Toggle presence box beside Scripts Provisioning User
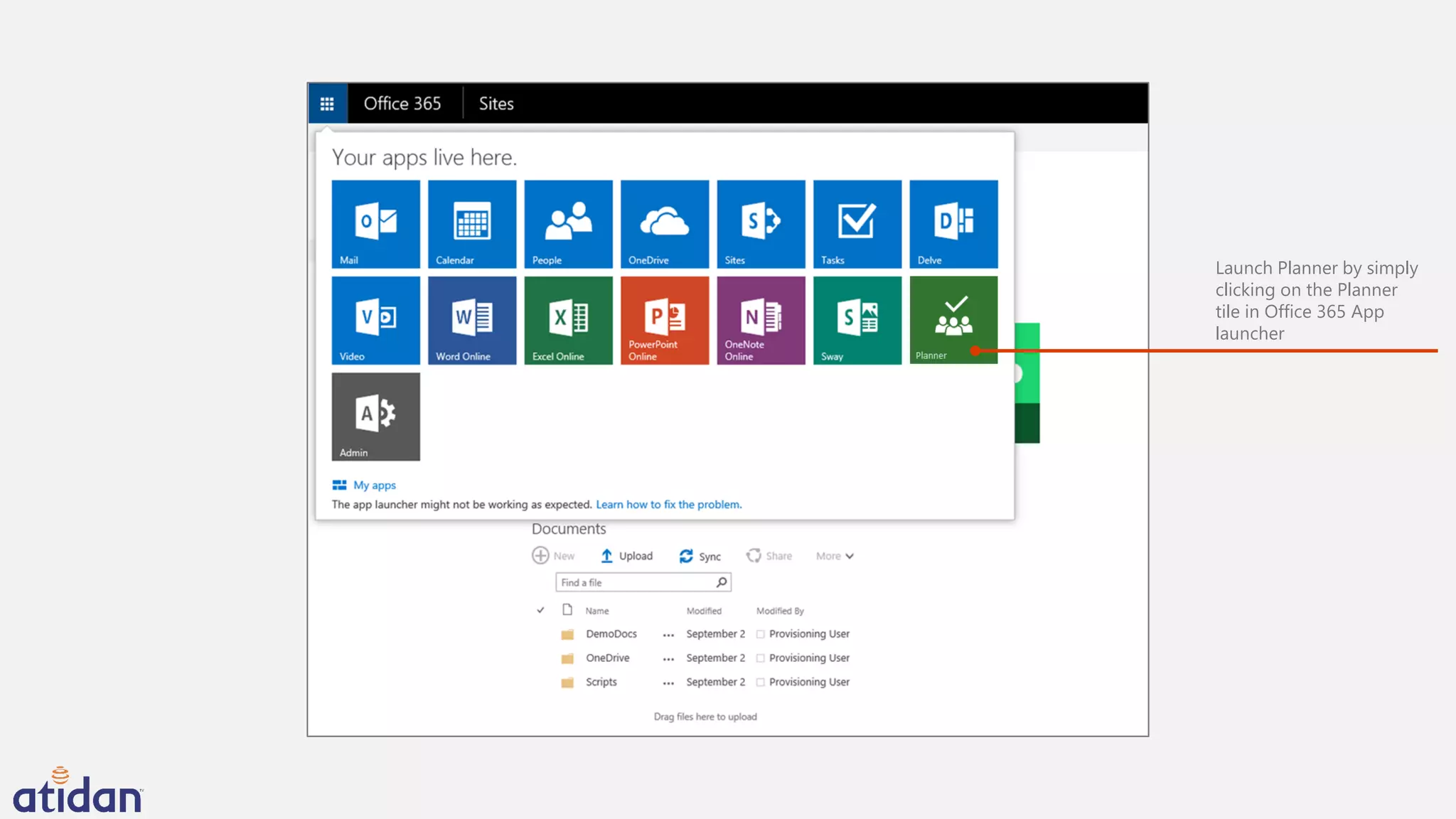Image resolution: width=1456 pixels, height=819 pixels. tap(761, 682)
